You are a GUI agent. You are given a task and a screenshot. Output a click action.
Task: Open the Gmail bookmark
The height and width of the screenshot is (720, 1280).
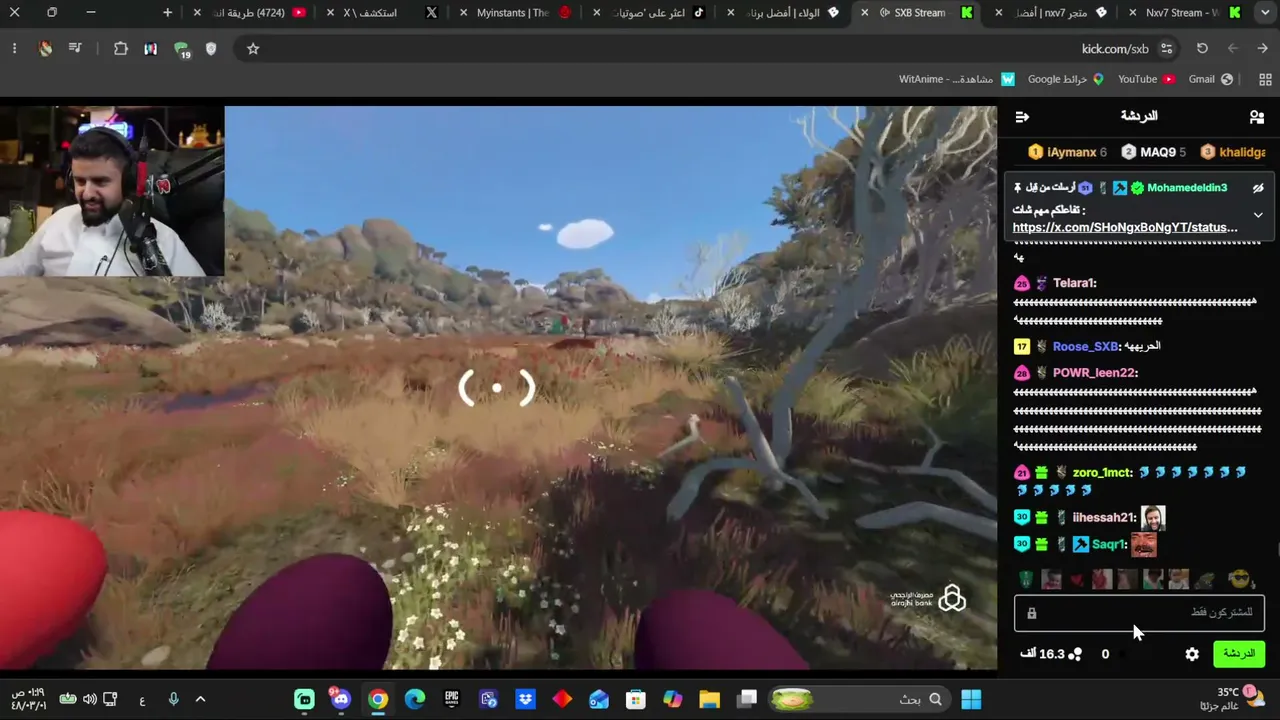[1210, 79]
